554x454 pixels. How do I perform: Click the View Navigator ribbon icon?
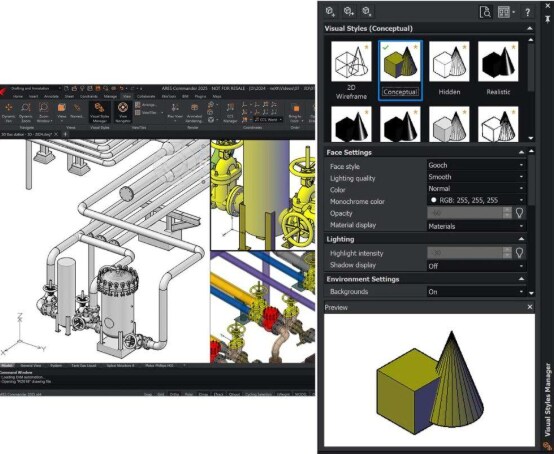tap(123, 112)
